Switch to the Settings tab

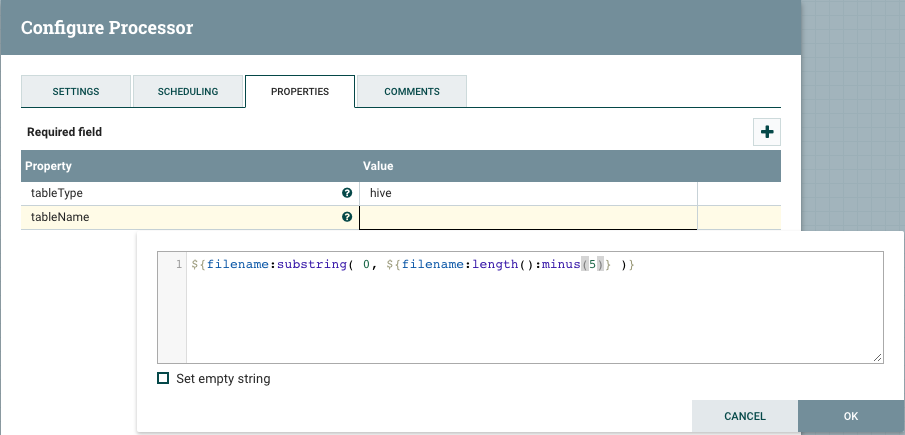[76, 92]
